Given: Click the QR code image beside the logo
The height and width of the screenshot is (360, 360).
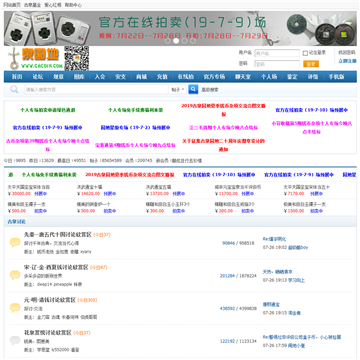Looking at the screenshot, I should (x=76, y=58).
